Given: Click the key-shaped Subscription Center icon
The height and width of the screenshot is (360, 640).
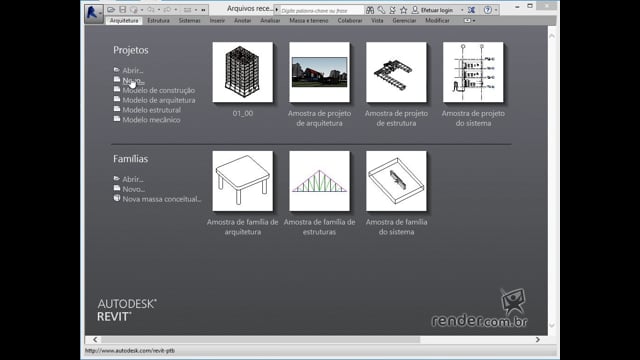Looking at the screenshot, I should [x=381, y=10].
